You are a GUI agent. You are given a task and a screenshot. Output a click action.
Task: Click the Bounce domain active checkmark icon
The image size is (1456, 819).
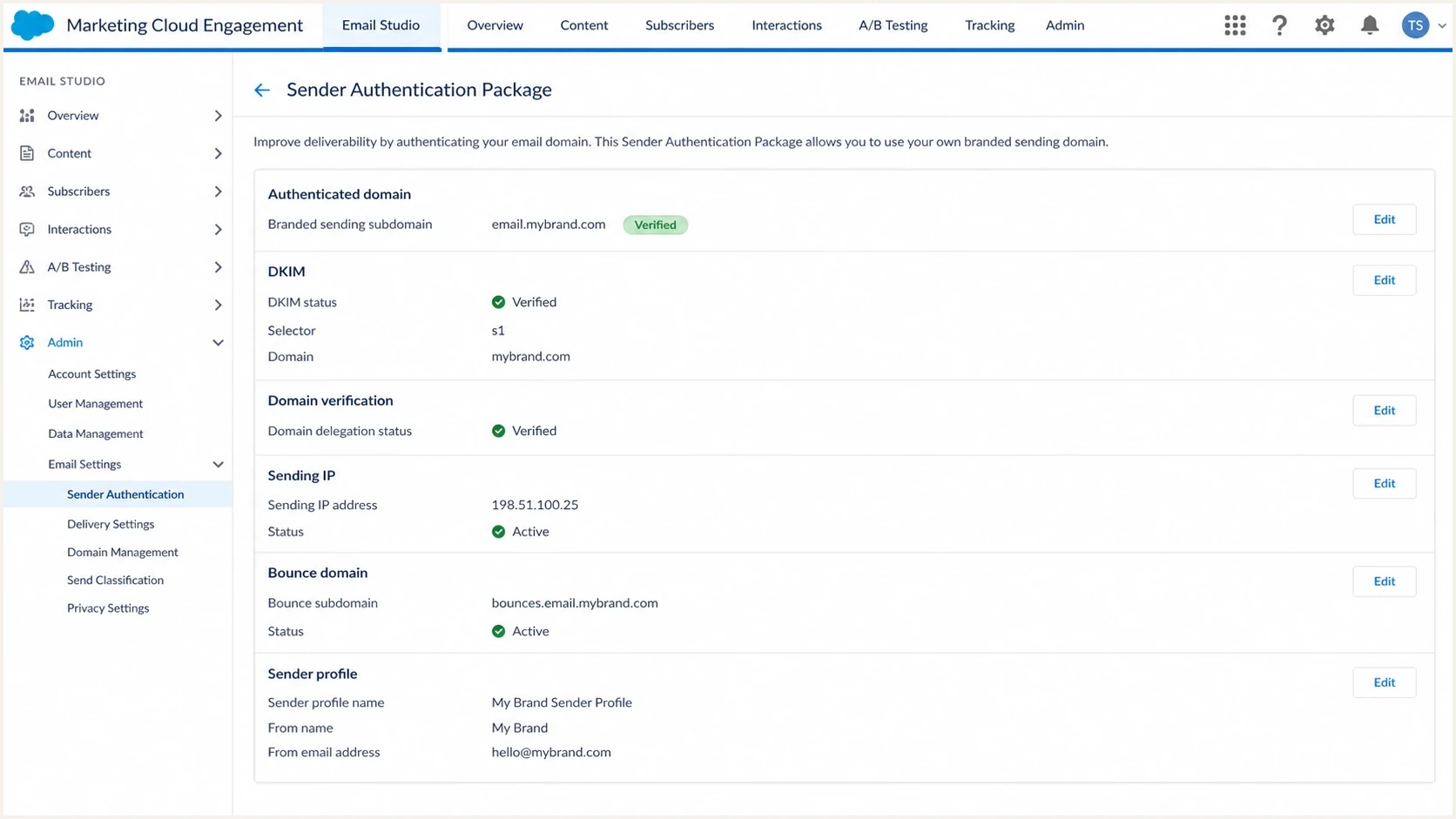498,631
